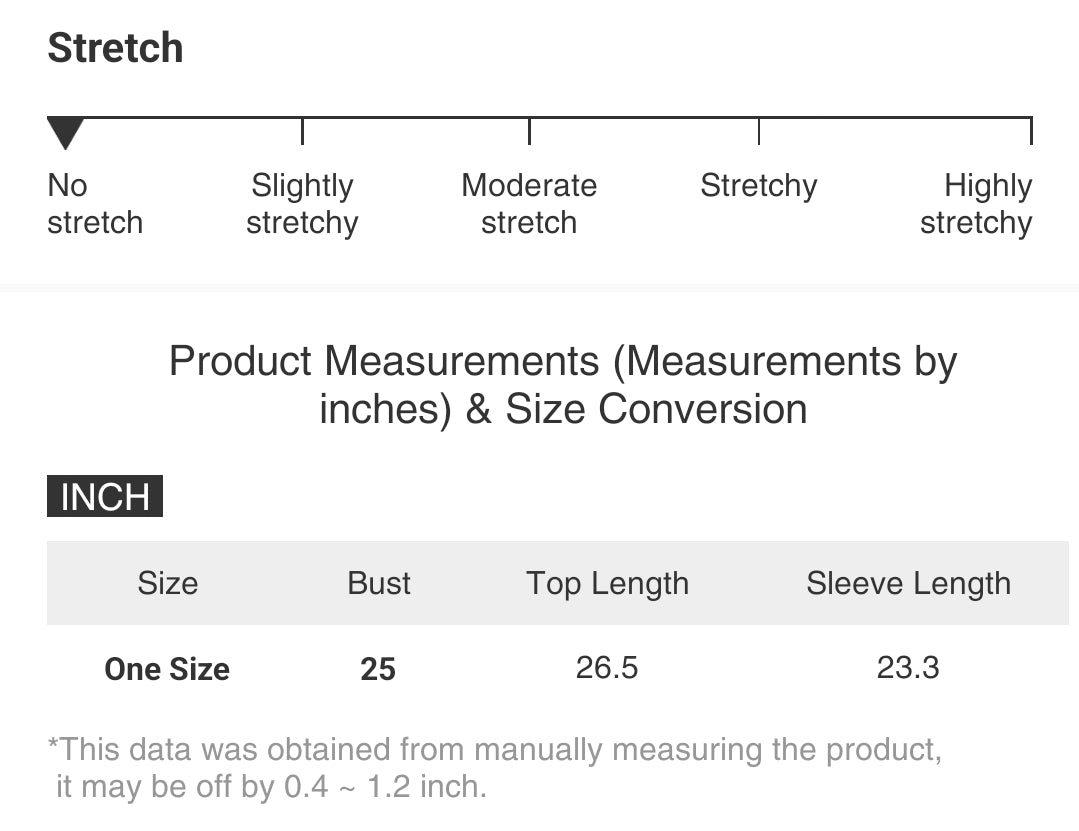Click the "Slightly stretchy" scale label
Screen dimensions: 1079x831
(x=302, y=204)
